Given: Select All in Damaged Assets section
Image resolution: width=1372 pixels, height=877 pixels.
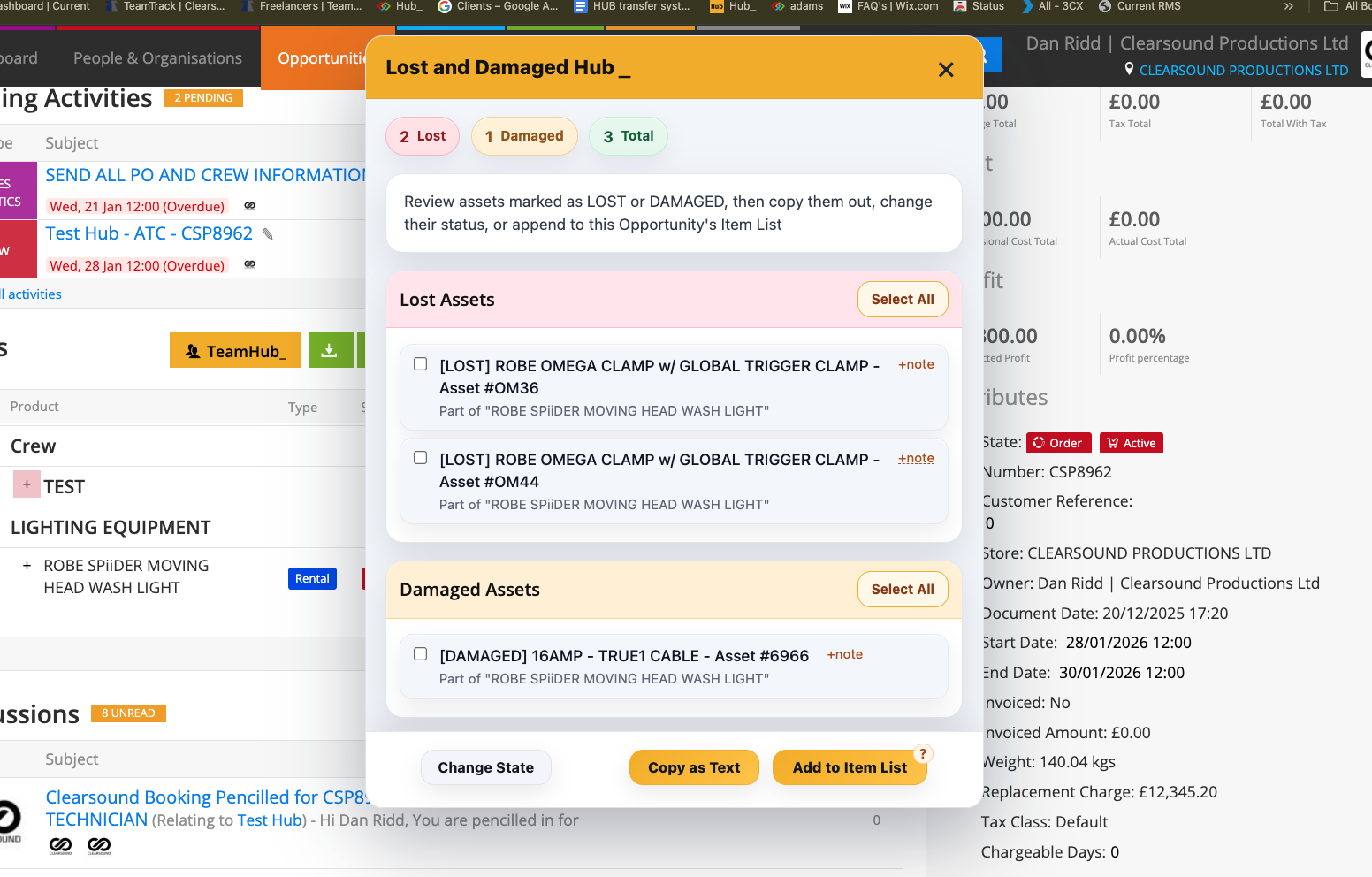Looking at the screenshot, I should (x=903, y=590).
